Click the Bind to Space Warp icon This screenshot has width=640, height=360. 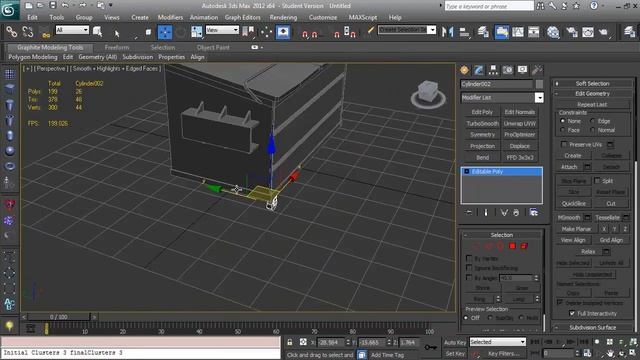pos(45,32)
